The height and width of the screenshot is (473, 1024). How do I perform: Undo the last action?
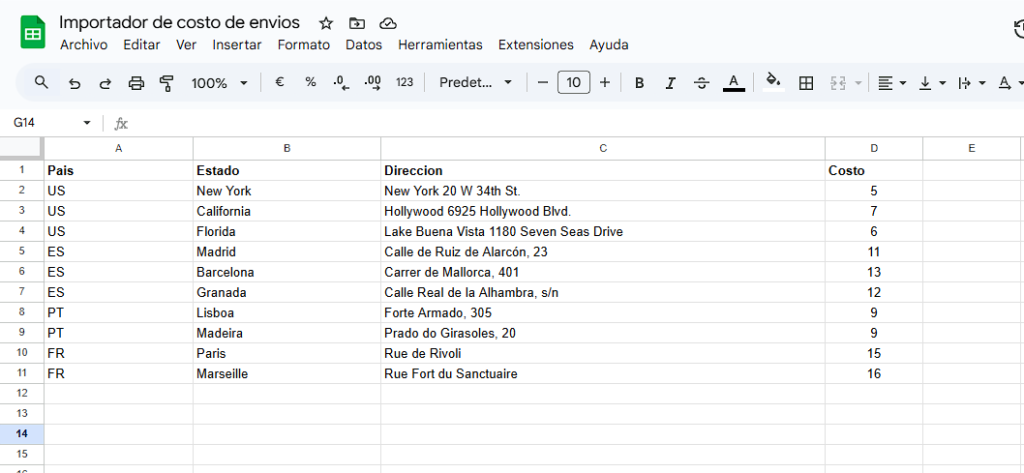74,83
